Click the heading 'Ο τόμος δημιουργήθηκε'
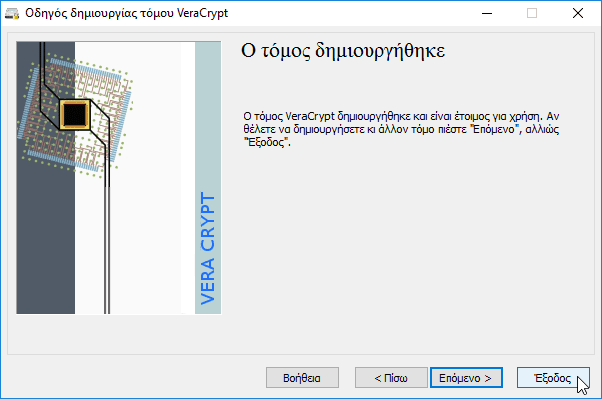 click(343, 50)
